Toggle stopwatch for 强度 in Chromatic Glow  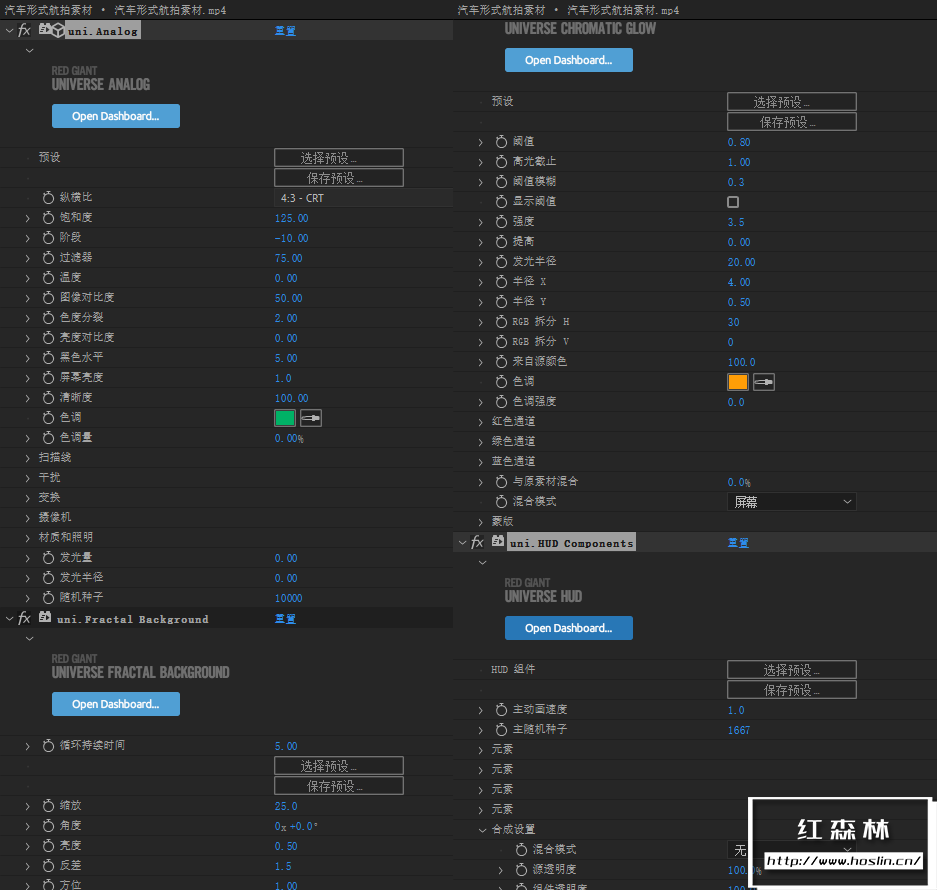pyautogui.click(x=501, y=222)
